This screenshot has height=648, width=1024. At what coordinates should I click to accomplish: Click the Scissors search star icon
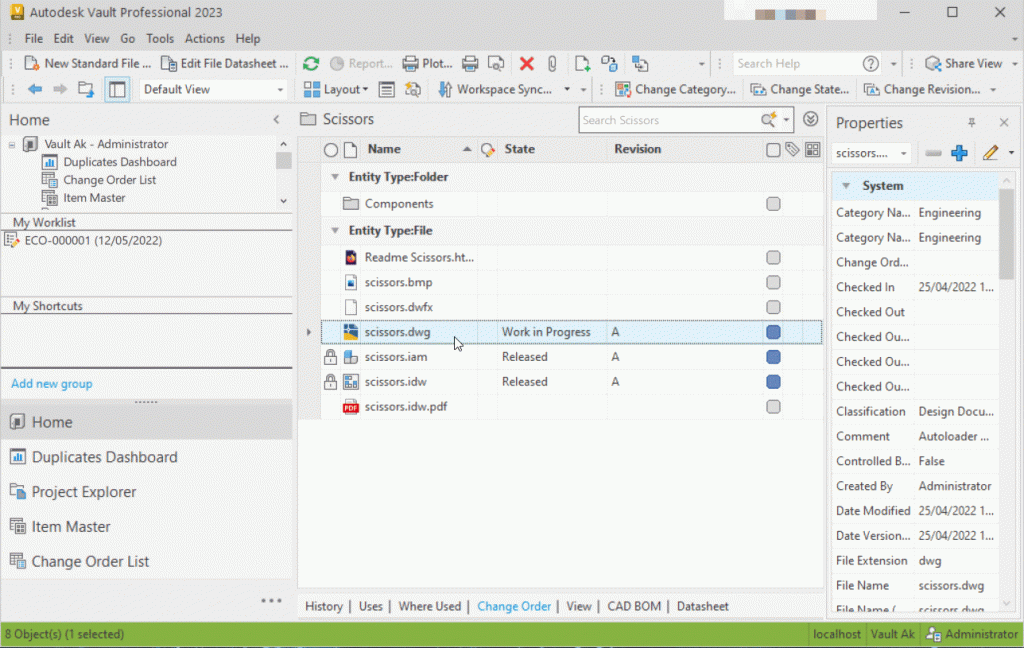(769, 120)
